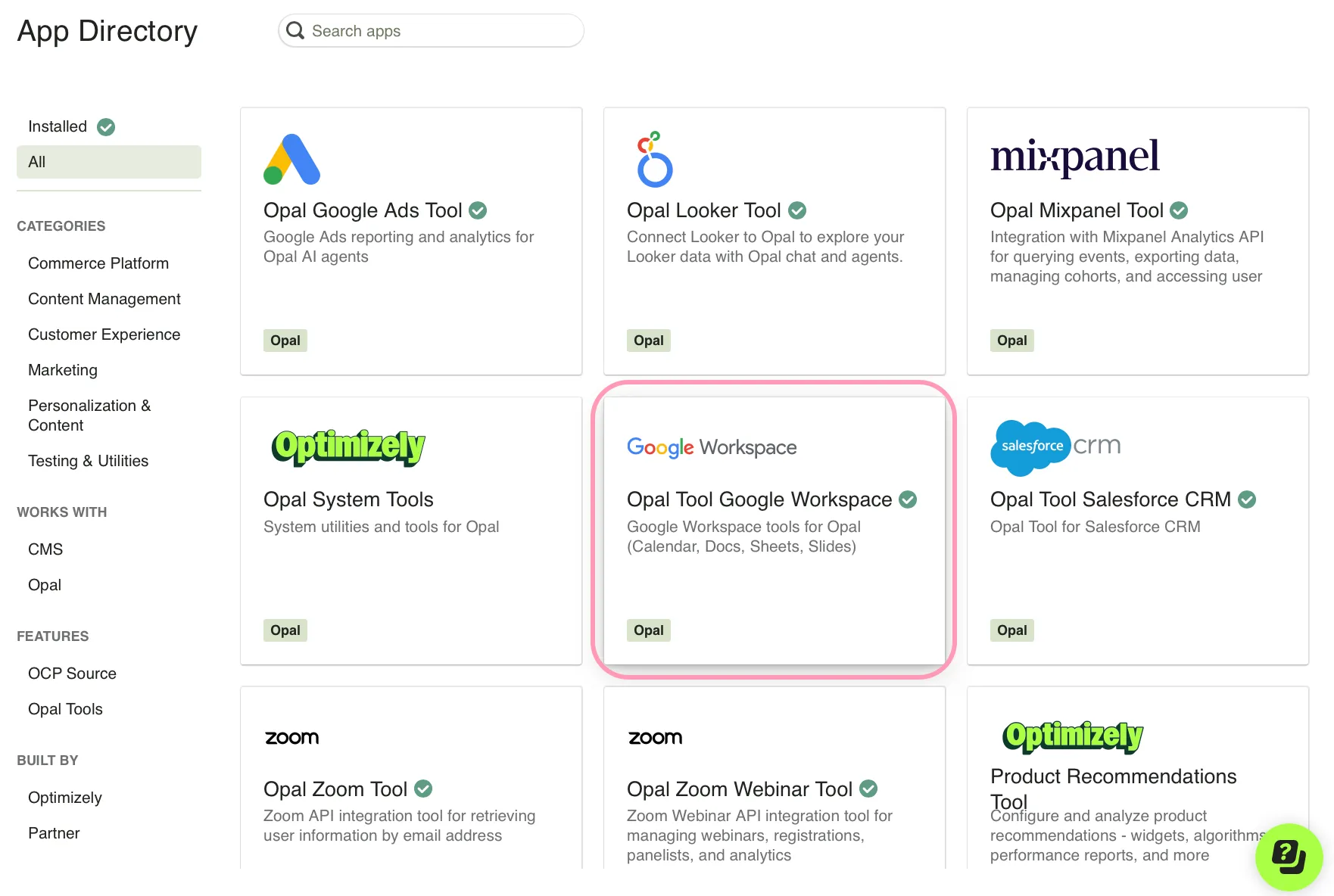Viewport: 1334px width, 896px height.
Task: Click the Opal tag on Salesforce CRM card
Action: pos(1012,630)
